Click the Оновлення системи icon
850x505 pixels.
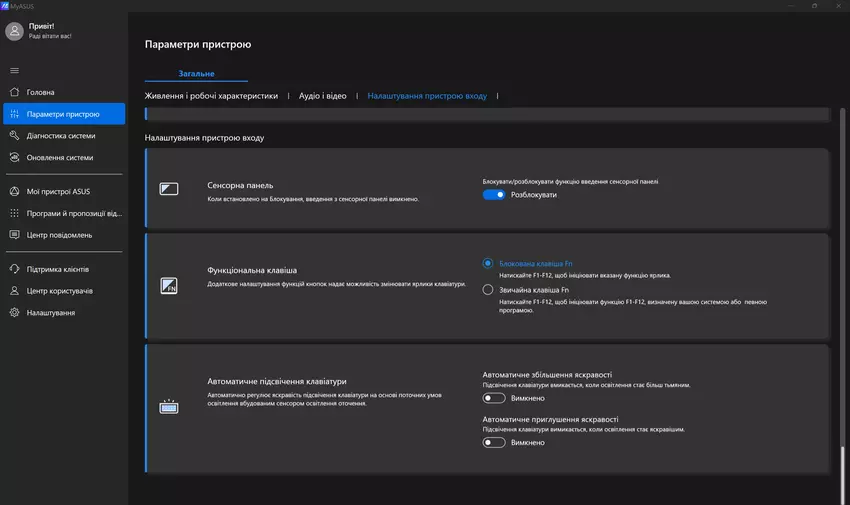(14, 158)
